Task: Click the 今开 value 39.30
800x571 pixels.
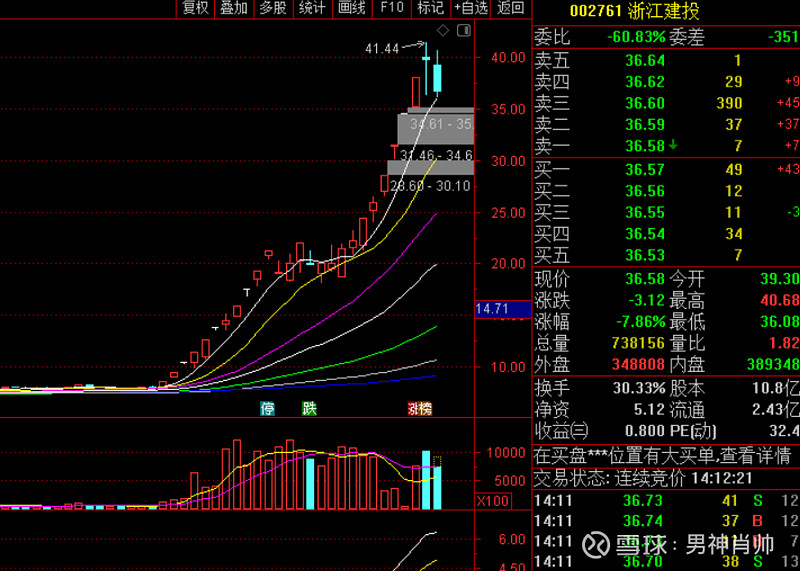Action: [780, 279]
